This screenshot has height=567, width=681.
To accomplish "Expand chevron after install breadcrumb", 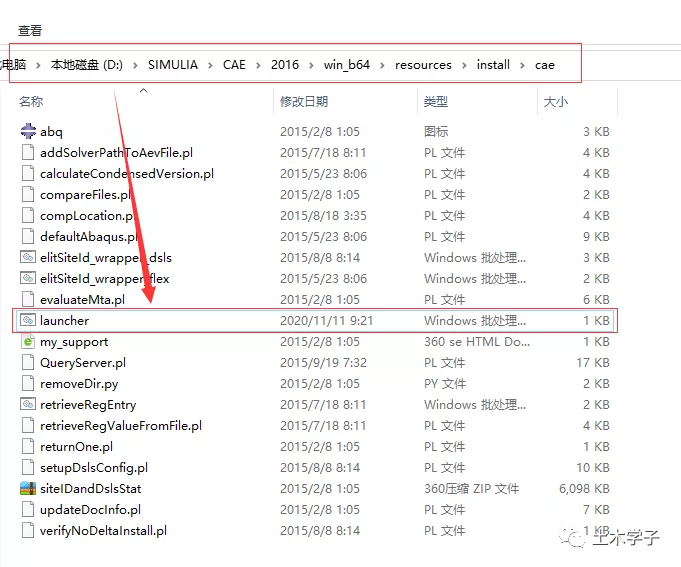I will 522,65.
